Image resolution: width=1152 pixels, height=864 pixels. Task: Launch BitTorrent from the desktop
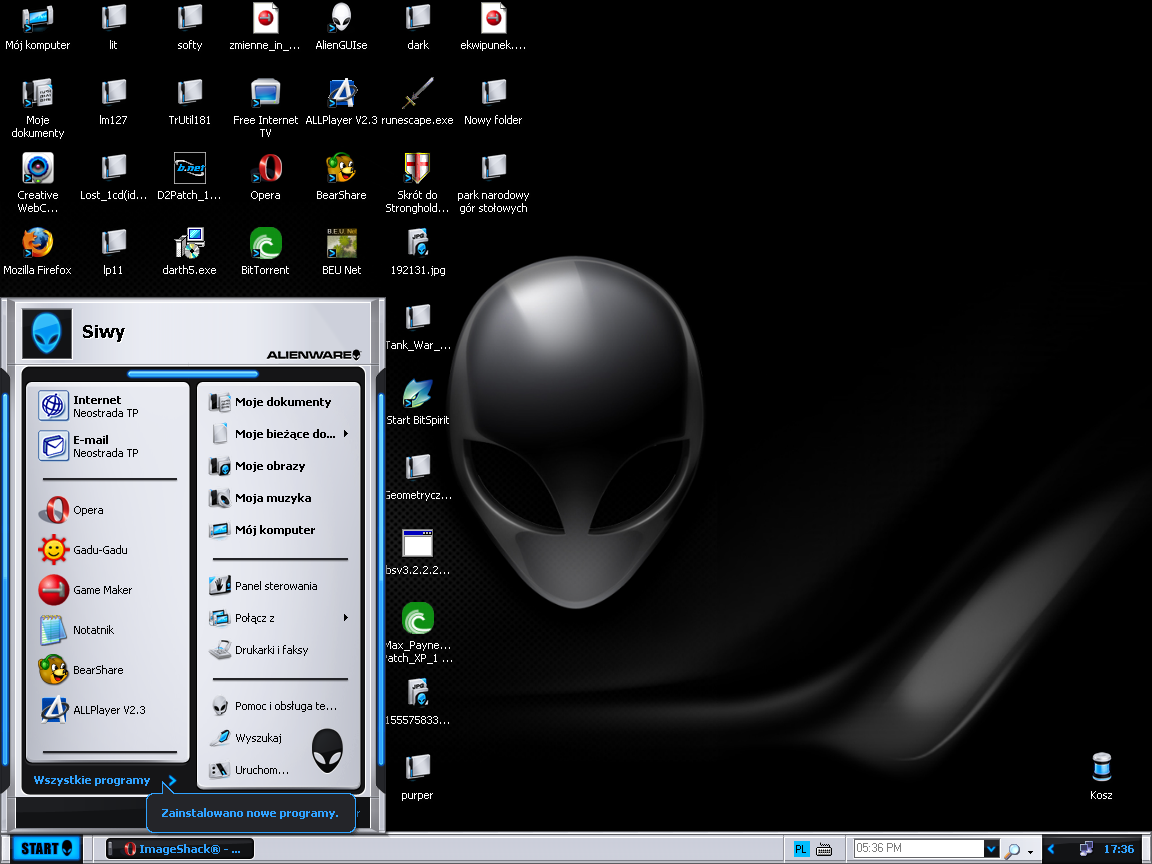[x=265, y=244]
